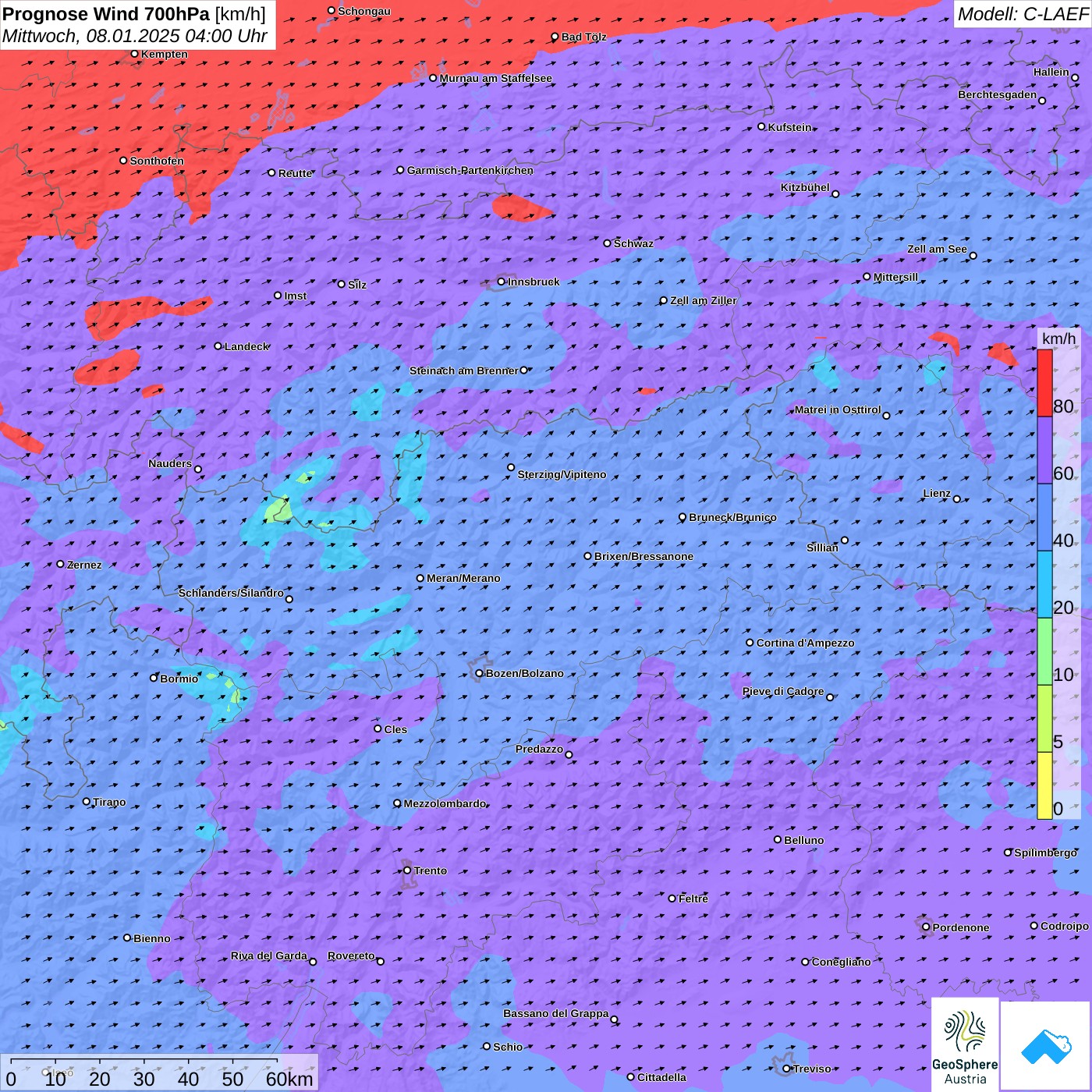Image resolution: width=1092 pixels, height=1092 pixels.
Task: Click the Treviso city label
Action: [812, 1069]
